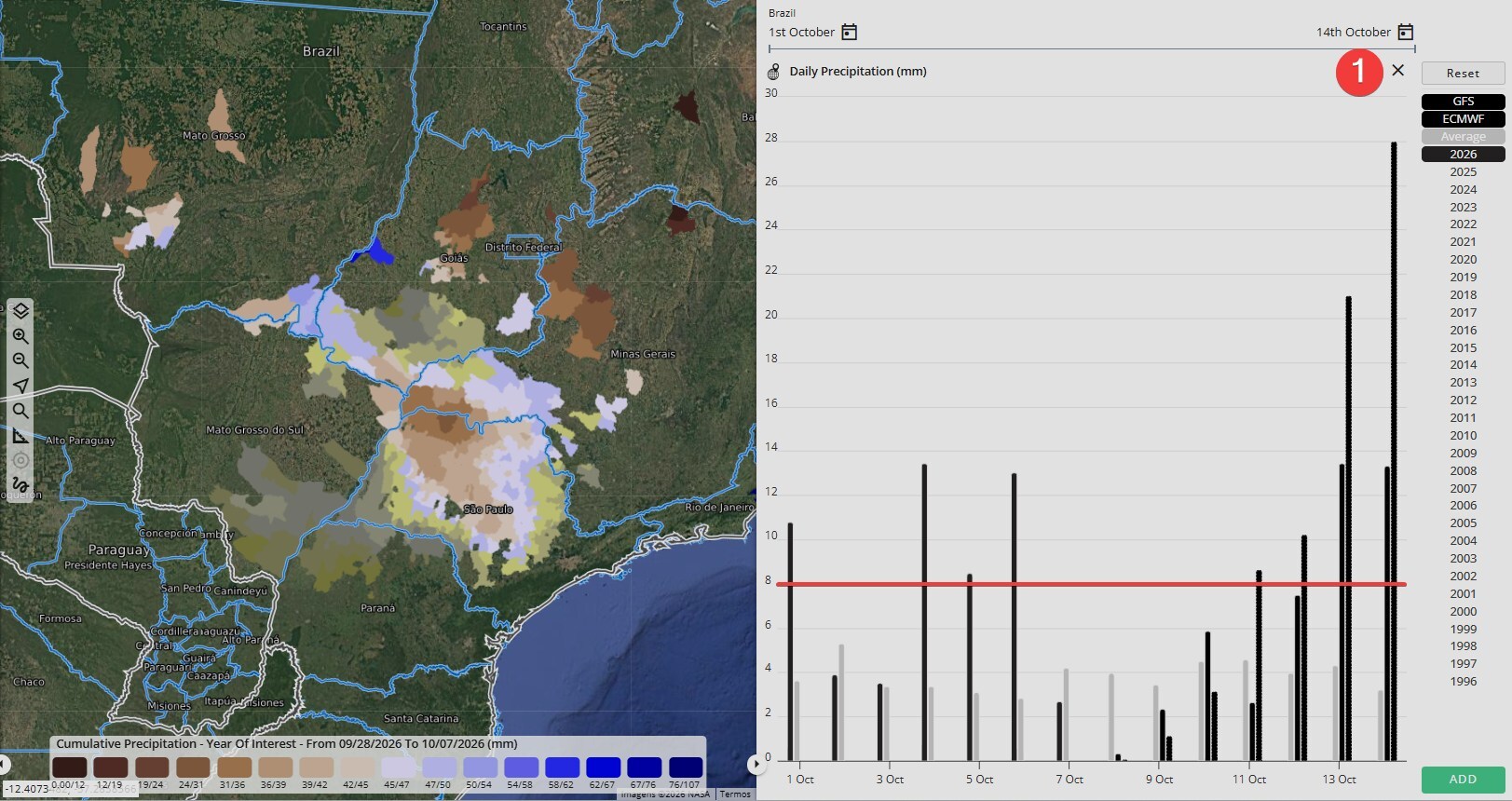Close the Daily Precipitation chart
Screen dimensions: 1512x801
click(x=1397, y=70)
